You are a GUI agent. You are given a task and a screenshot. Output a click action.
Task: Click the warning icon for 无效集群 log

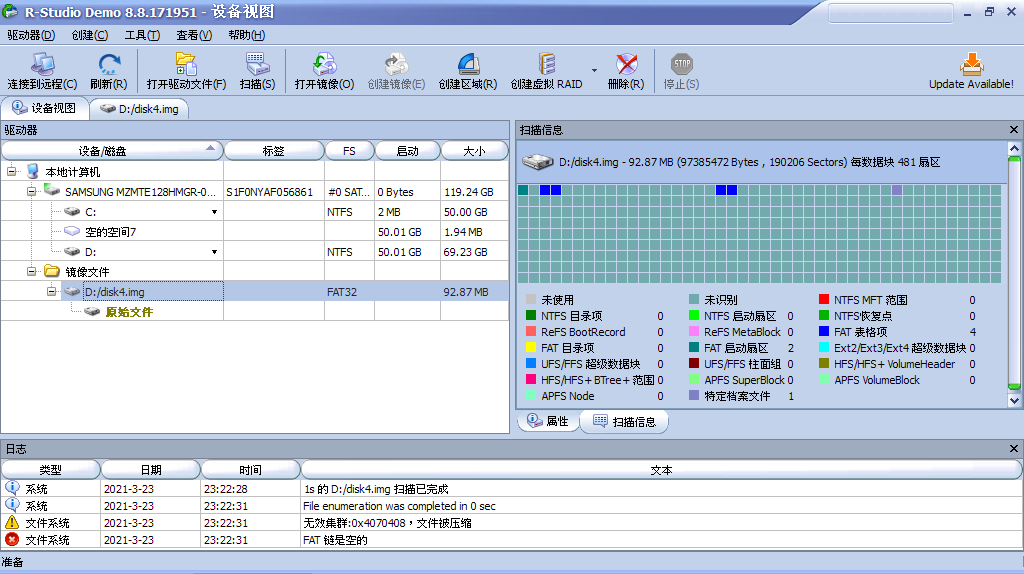pyautogui.click(x=12, y=522)
